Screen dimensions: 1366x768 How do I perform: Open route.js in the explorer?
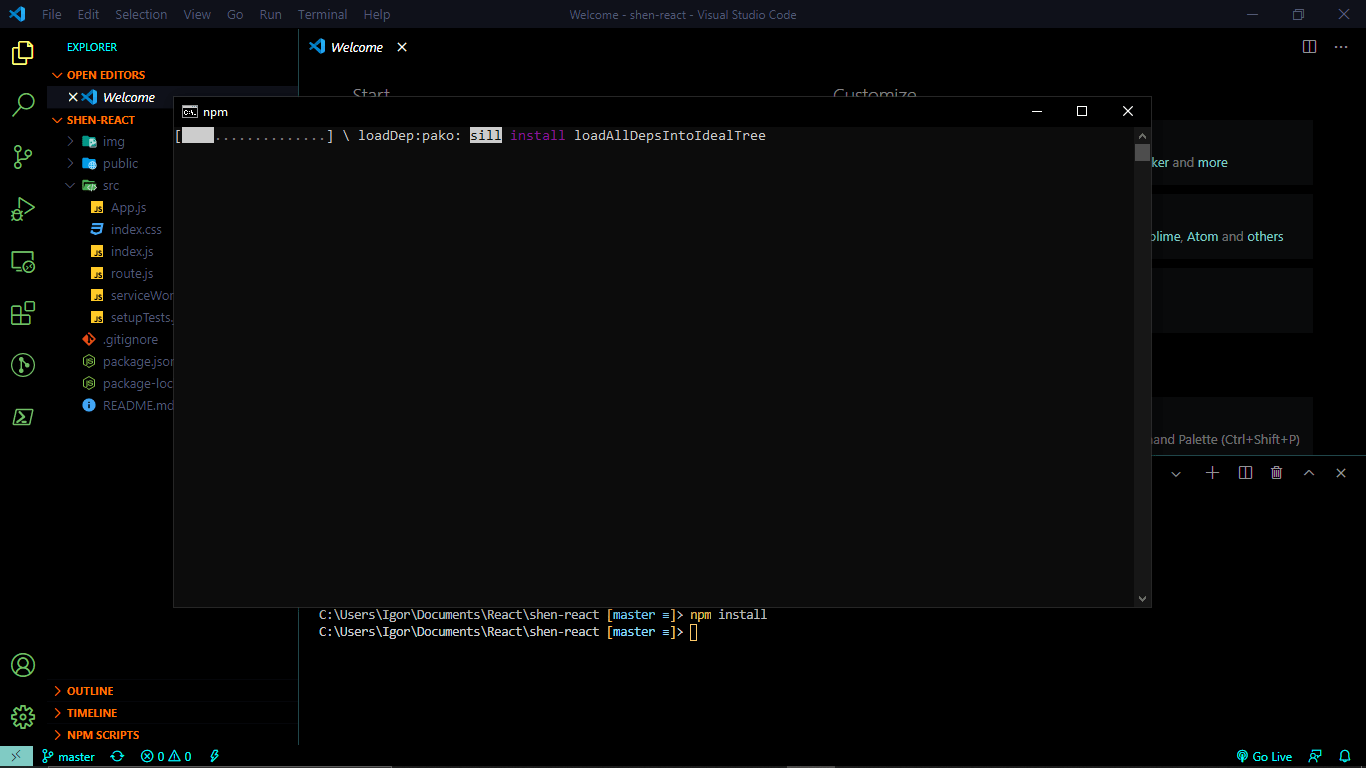coord(131,274)
